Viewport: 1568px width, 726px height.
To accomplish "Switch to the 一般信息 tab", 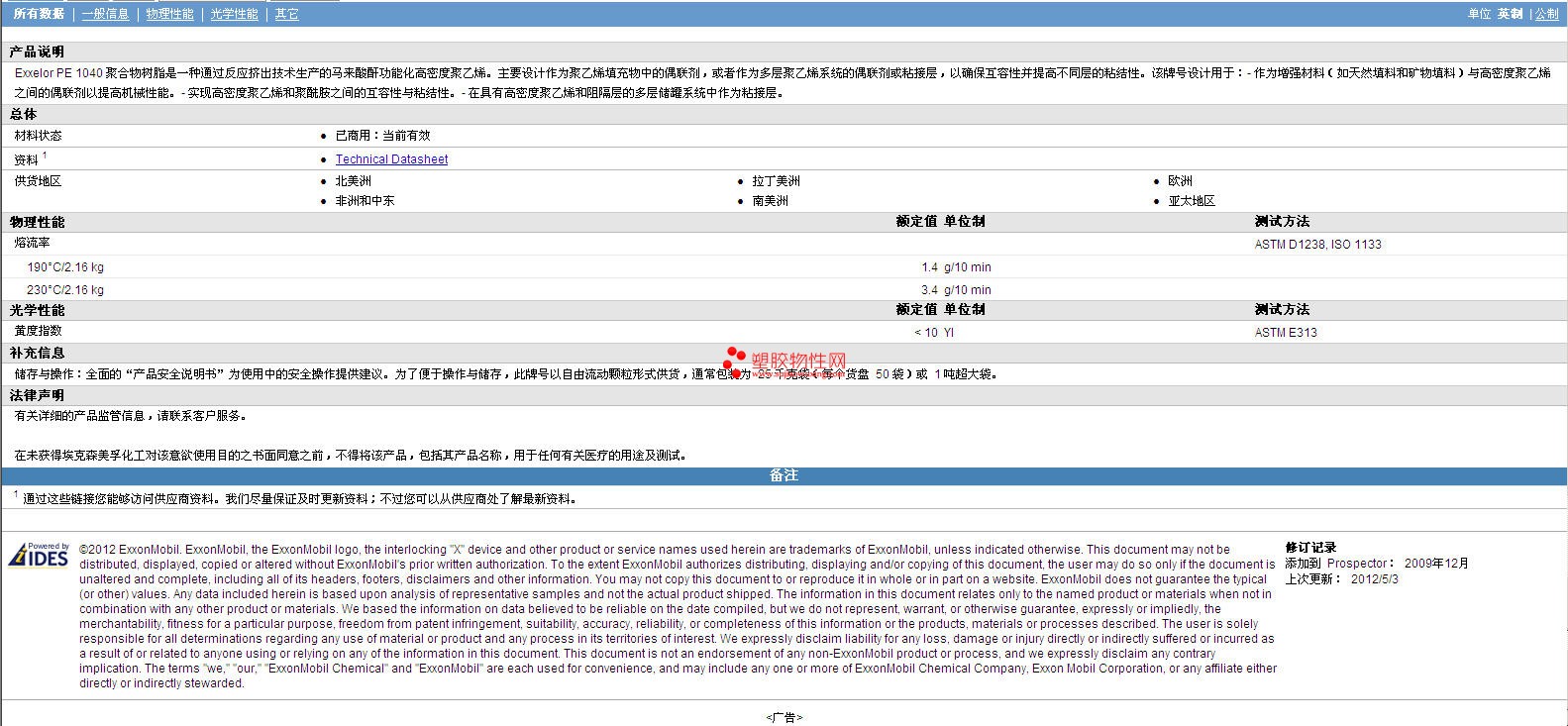I will tap(105, 14).
